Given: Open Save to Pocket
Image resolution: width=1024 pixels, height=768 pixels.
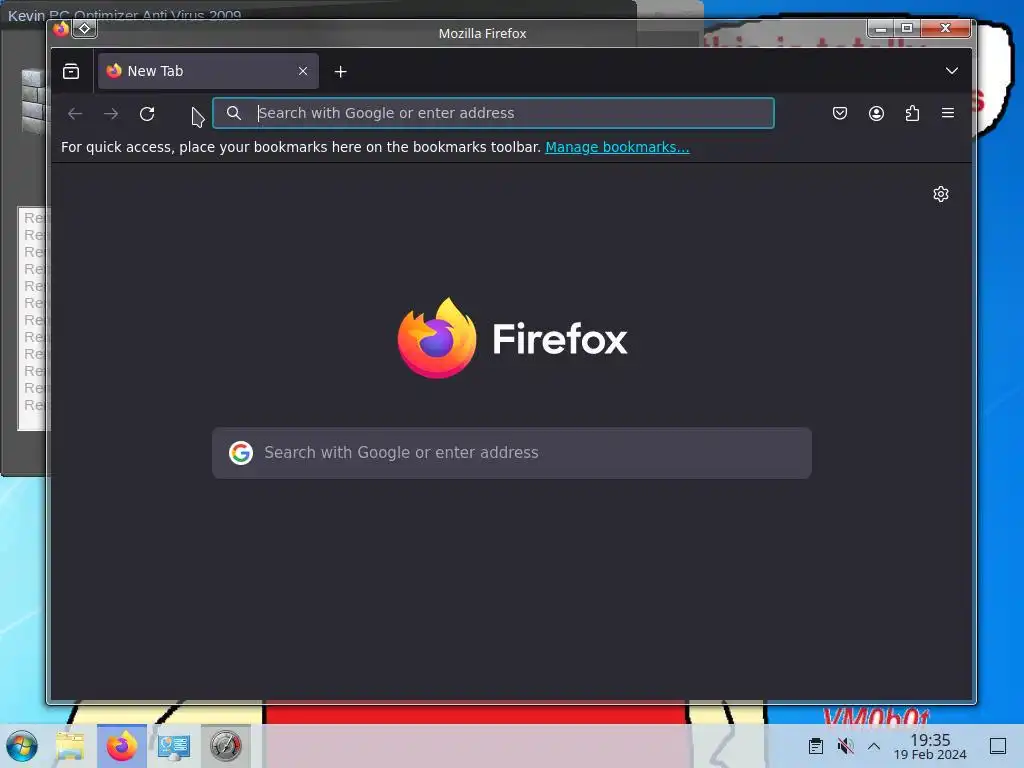Looking at the screenshot, I should 840,113.
